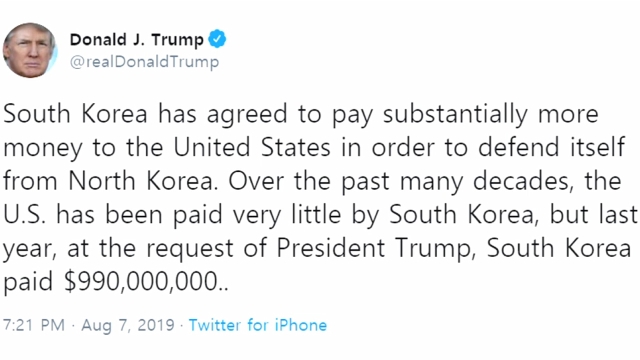This screenshot has width=640, height=360.
Task: Click the $990,000,000 amount in tweet
Action: point(141,281)
